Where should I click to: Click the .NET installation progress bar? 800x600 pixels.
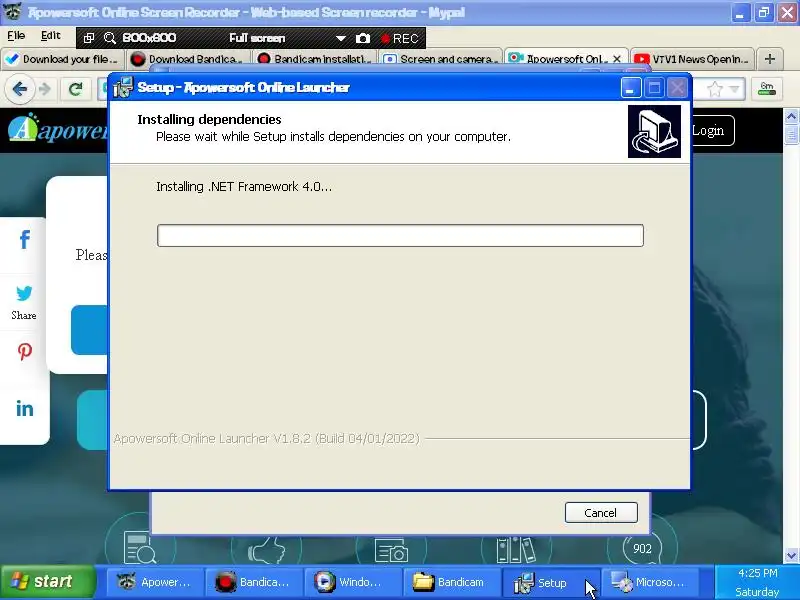401,235
